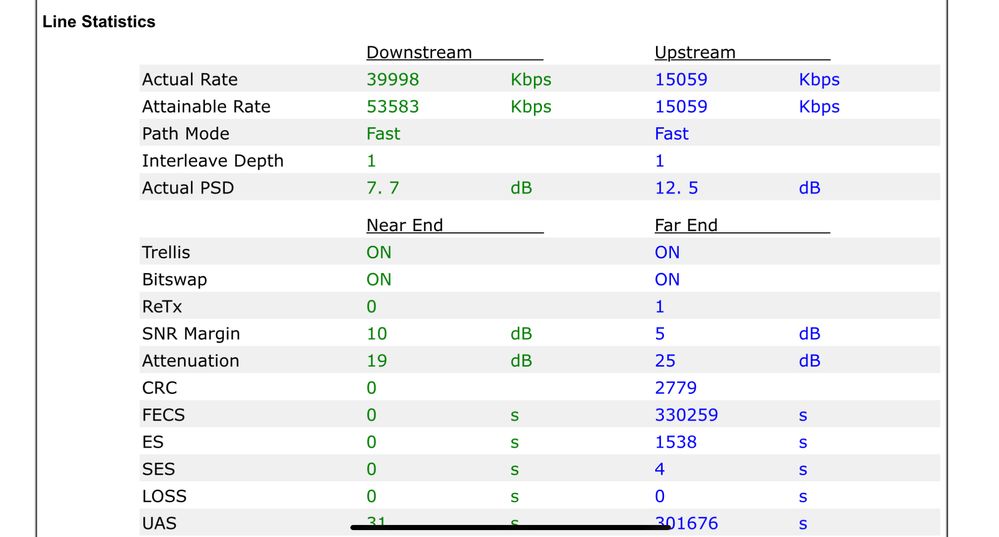
Task: Select the Near End column header
Action: click(x=404, y=225)
